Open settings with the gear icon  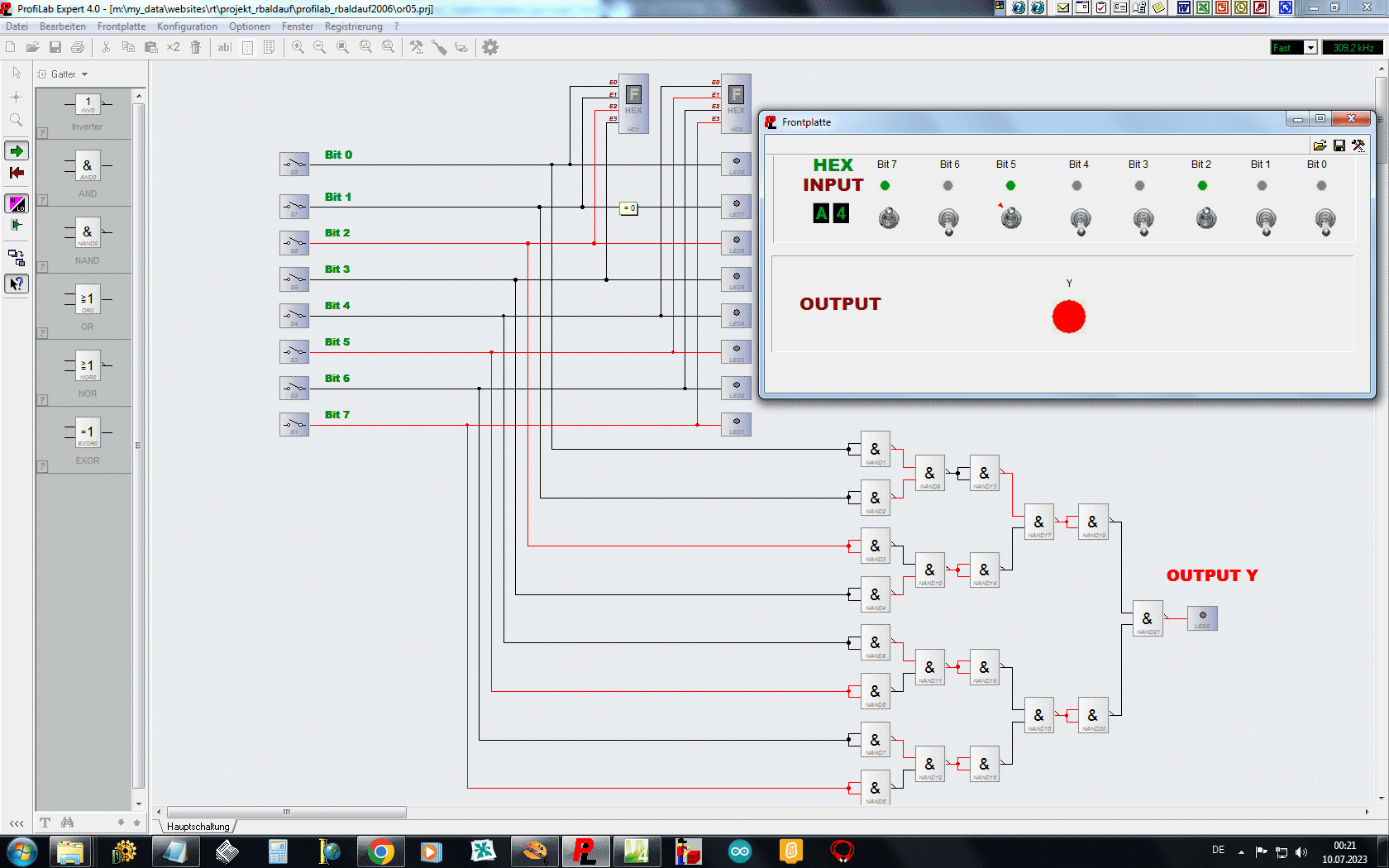click(490, 47)
